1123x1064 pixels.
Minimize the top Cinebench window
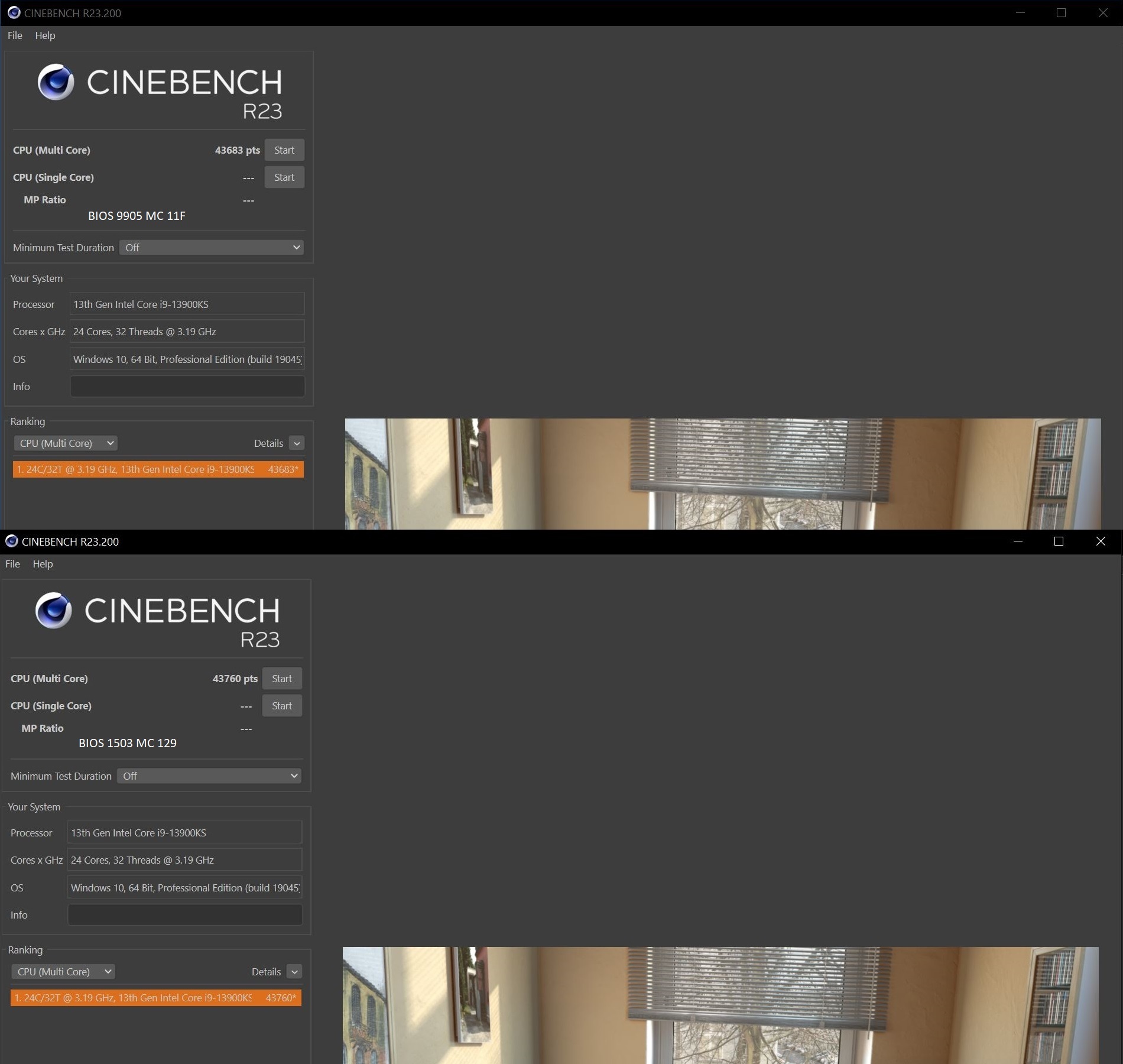pyautogui.click(x=1020, y=13)
